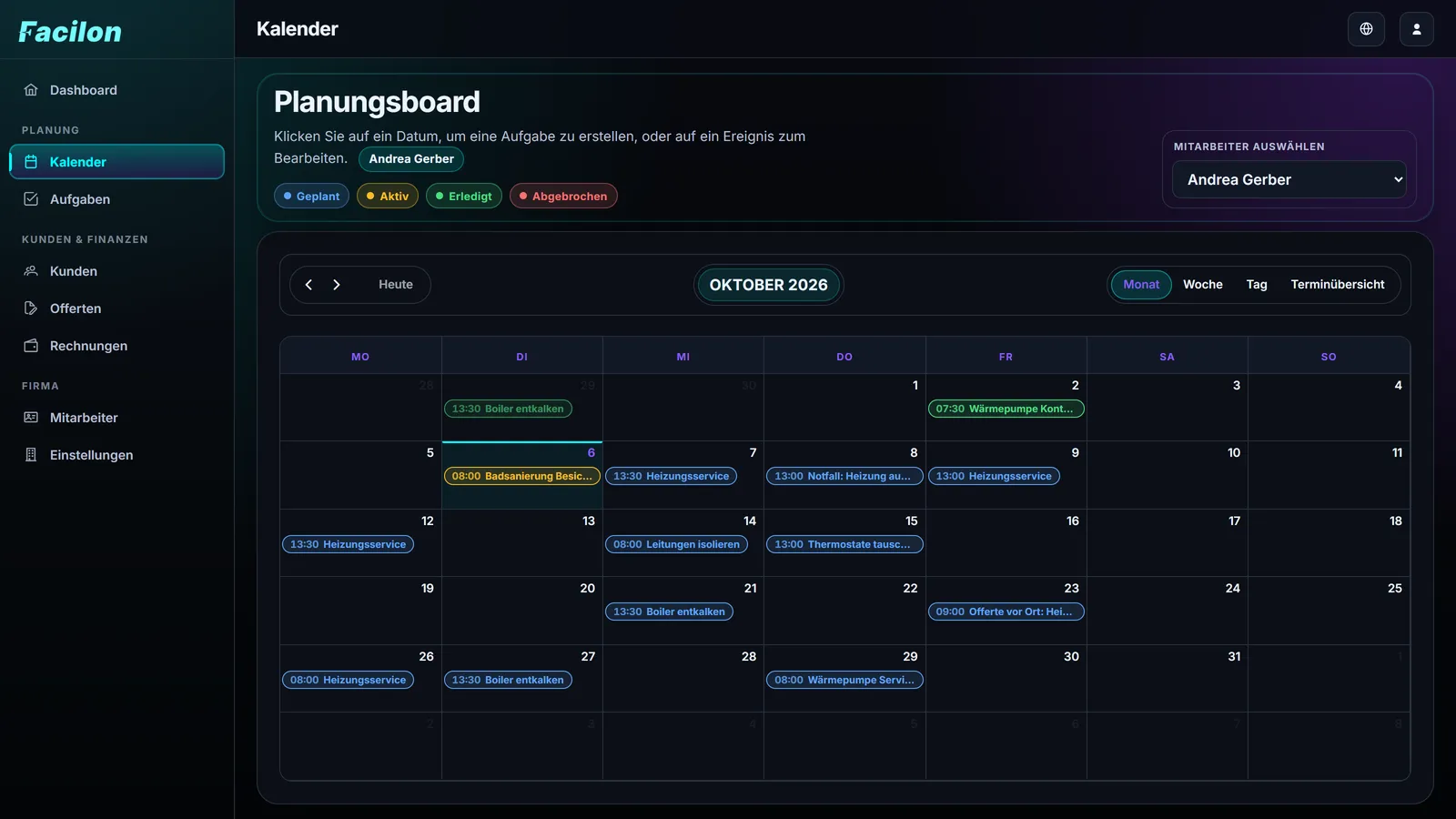Screen dimensions: 1456x819
Task: Open Heizungsservice event on October 7
Action: coord(671,476)
